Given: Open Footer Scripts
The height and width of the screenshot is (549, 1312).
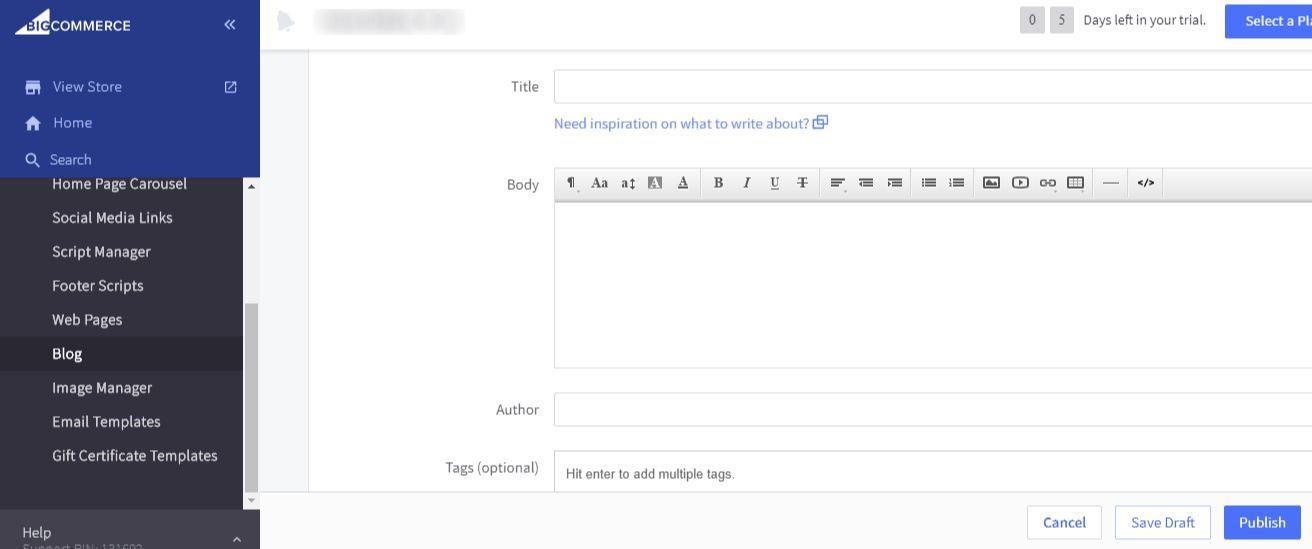Looking at the screenshot, I should click(x=98, y=286).
